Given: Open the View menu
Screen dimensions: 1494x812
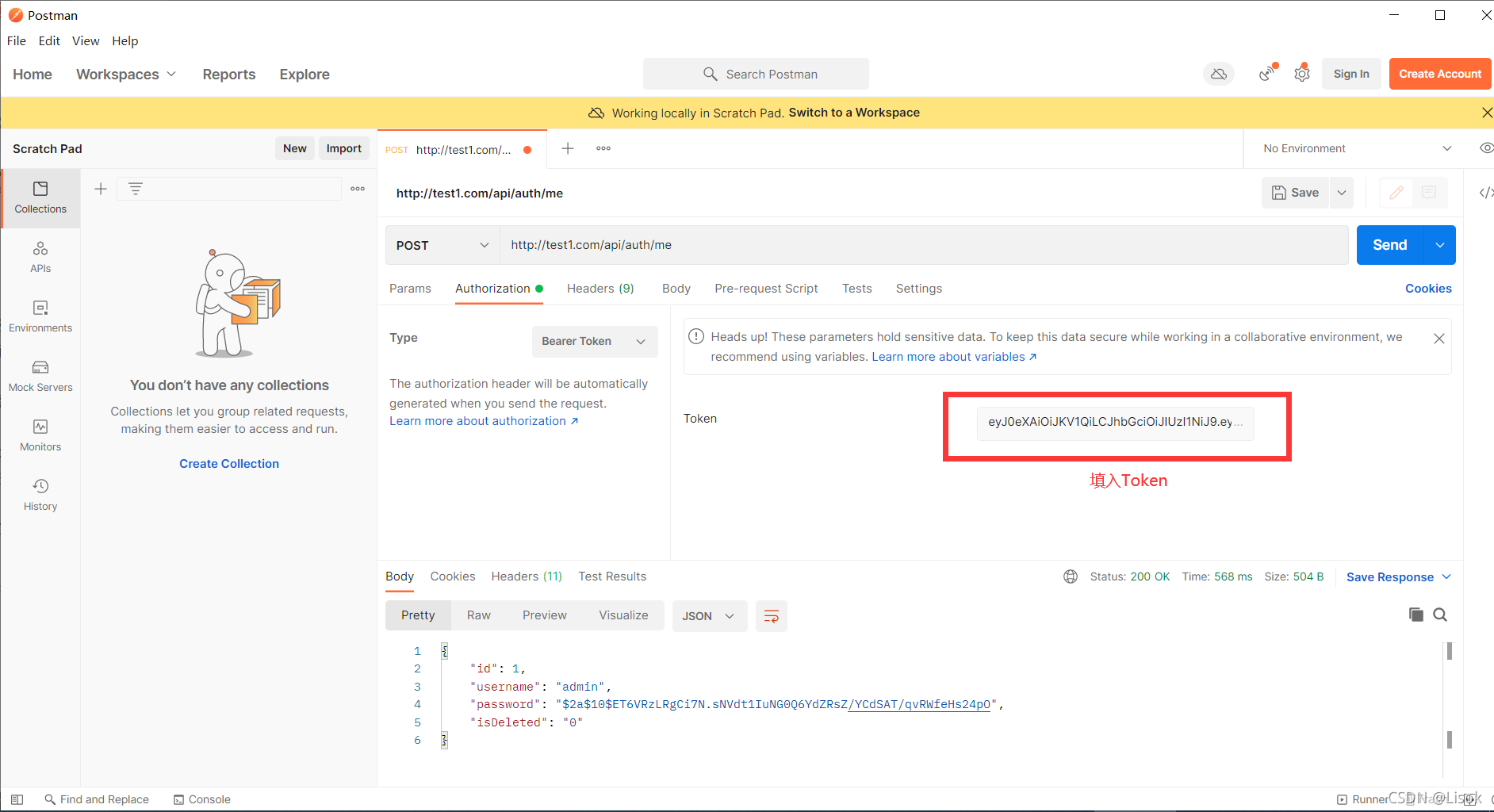Looking at the screenshot, I should click(86, 41).
